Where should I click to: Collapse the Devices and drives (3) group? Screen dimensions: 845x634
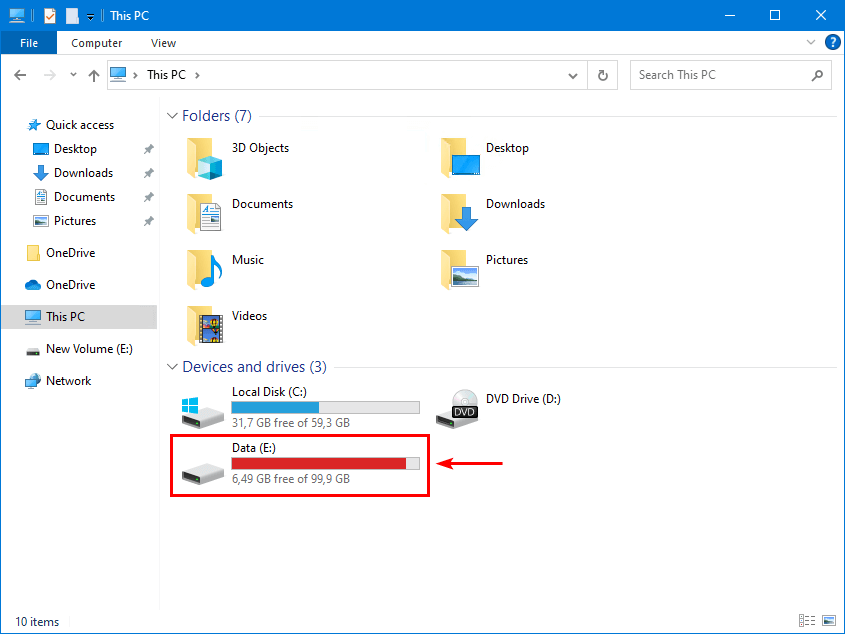(x=172, y=367)
